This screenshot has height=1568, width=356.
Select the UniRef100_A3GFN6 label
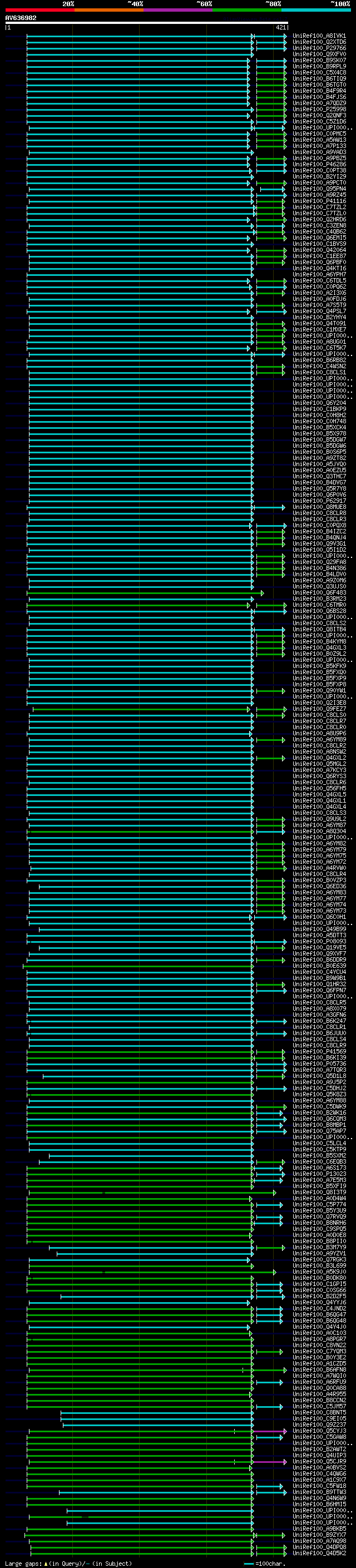[x=319, y=1015]
